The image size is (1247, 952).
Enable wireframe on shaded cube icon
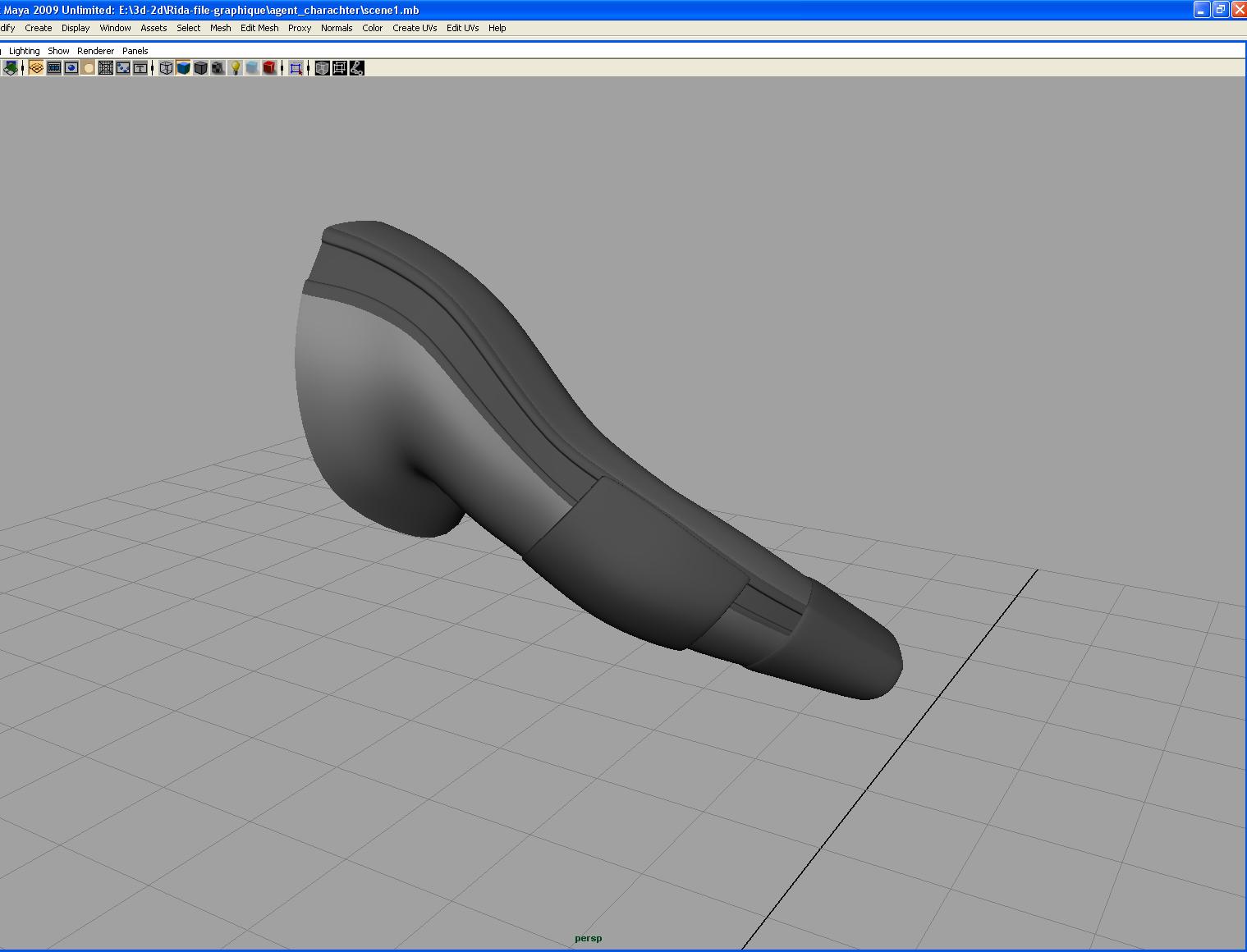coord(200,68)
